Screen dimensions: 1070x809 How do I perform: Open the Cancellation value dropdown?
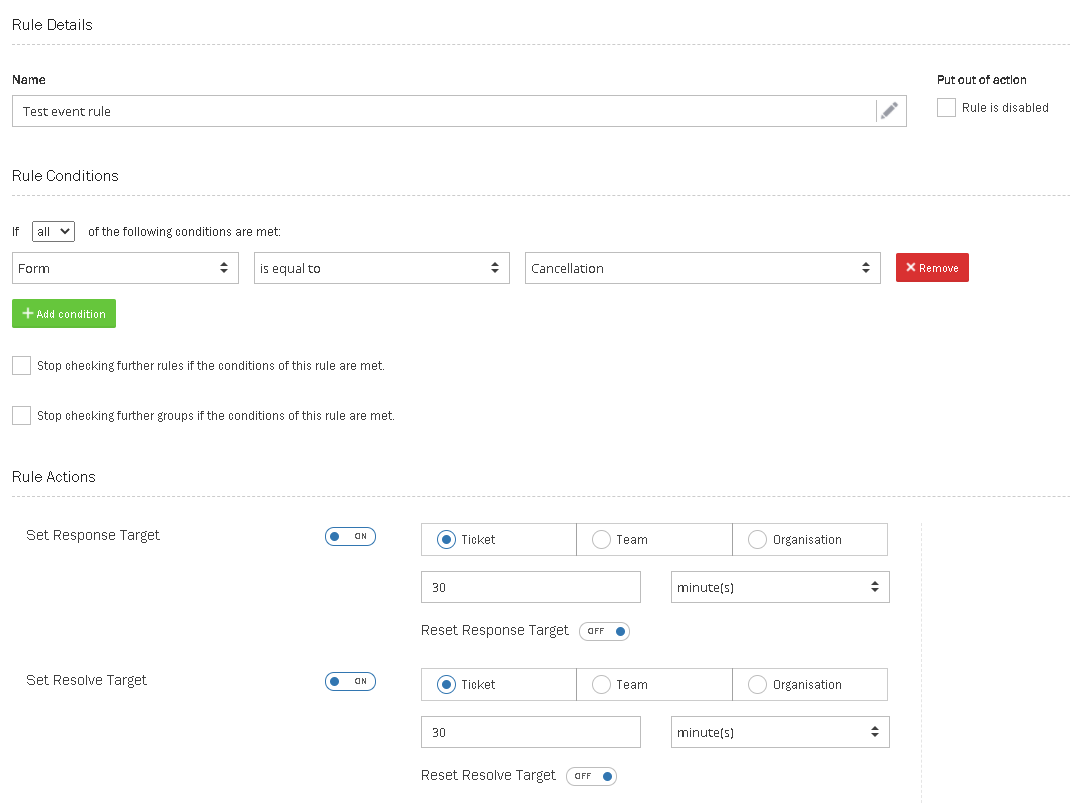pyautogui.click(x=702, y=268)
